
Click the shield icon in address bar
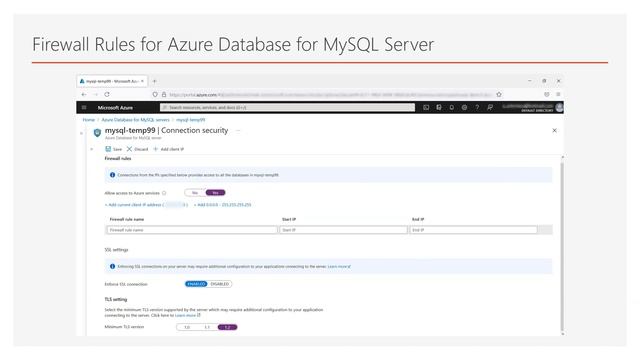point(155,94)
